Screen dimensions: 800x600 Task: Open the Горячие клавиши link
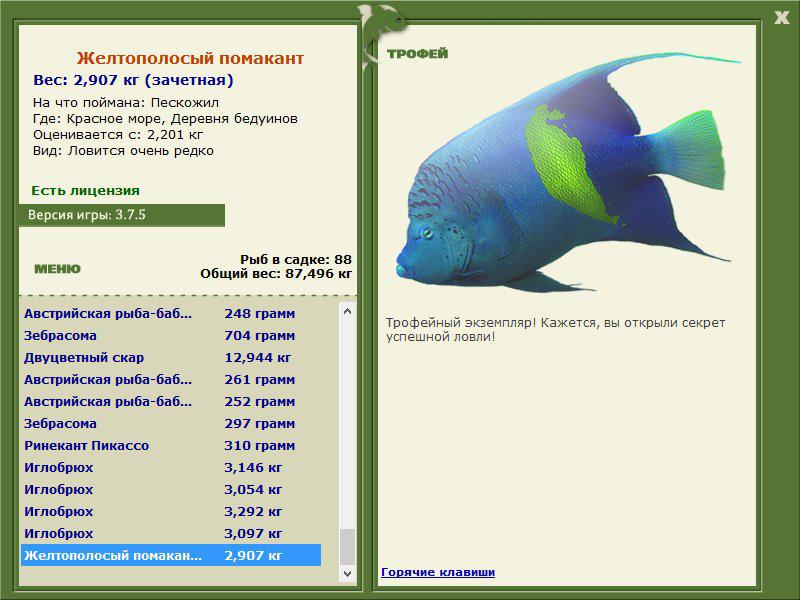click(x=438, y=572)
